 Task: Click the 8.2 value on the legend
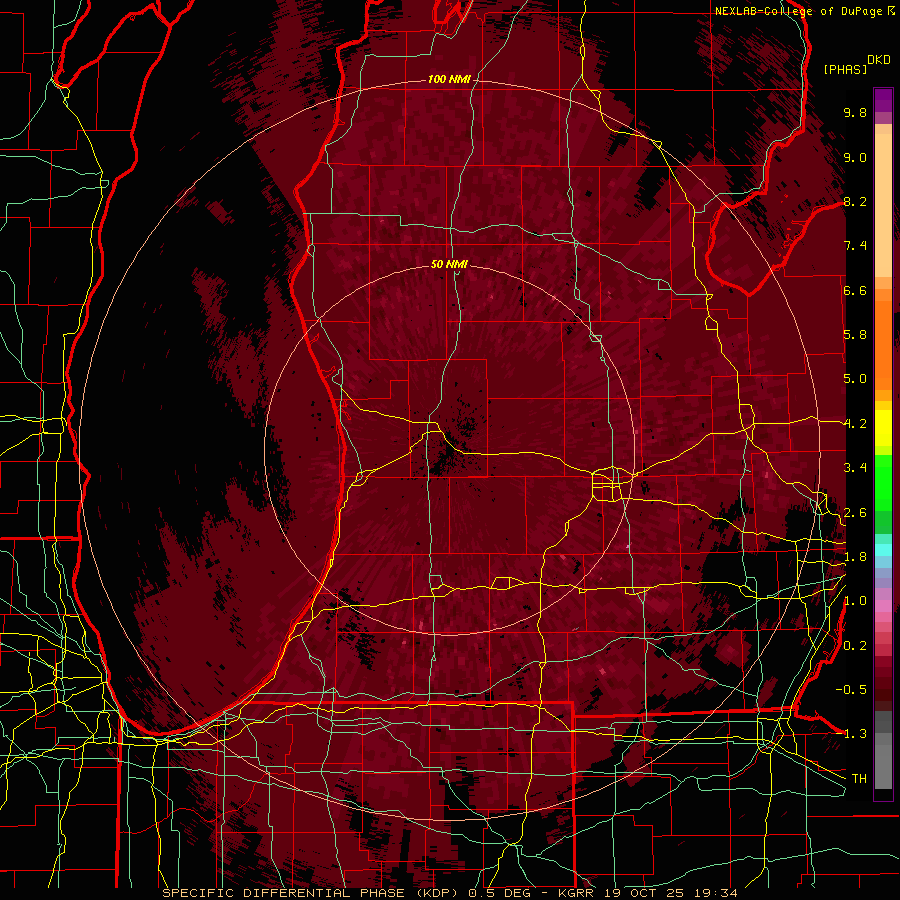tap(855, 201)
